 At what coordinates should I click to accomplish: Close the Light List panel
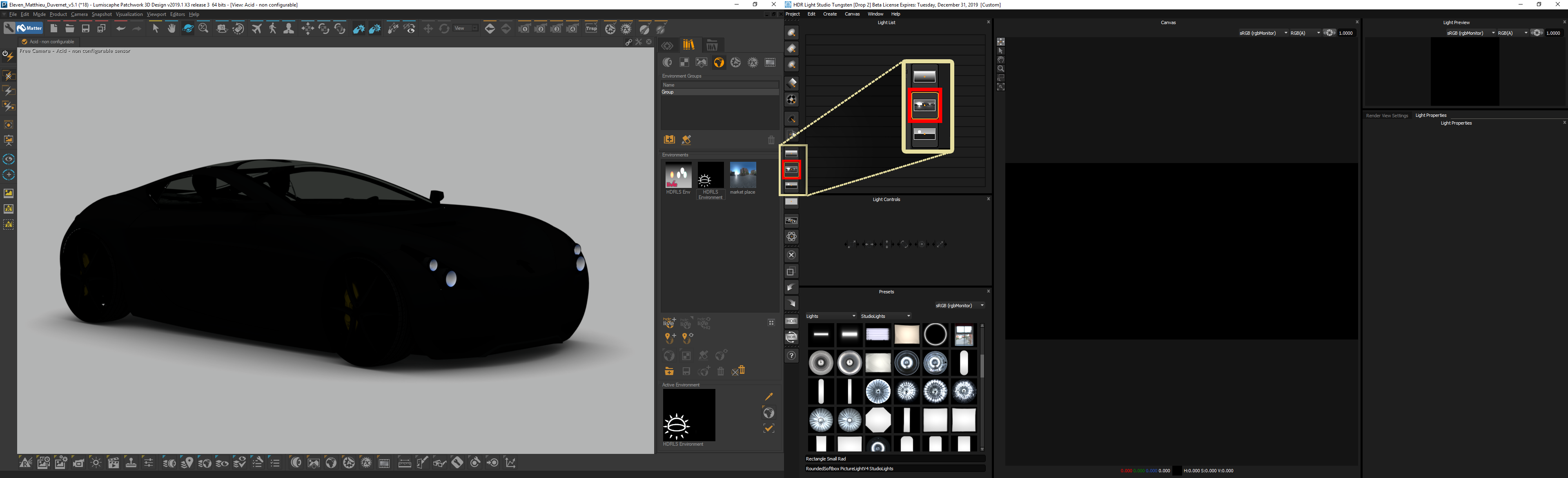tap(988, 22)
